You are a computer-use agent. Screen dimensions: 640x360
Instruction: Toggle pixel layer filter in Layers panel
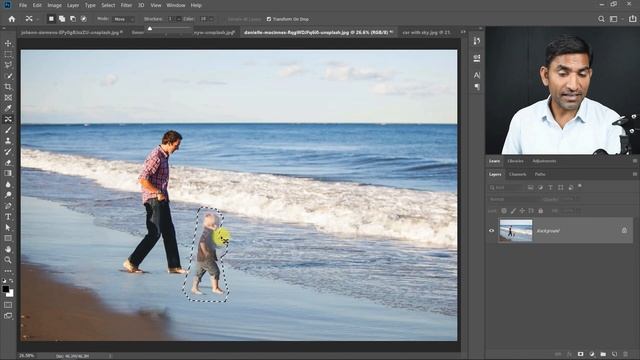point(530,187)
